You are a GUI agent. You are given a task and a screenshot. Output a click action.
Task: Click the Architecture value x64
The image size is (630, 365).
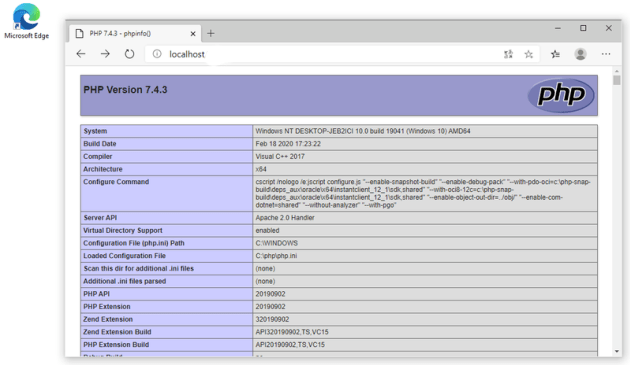(x=261, y=169)
